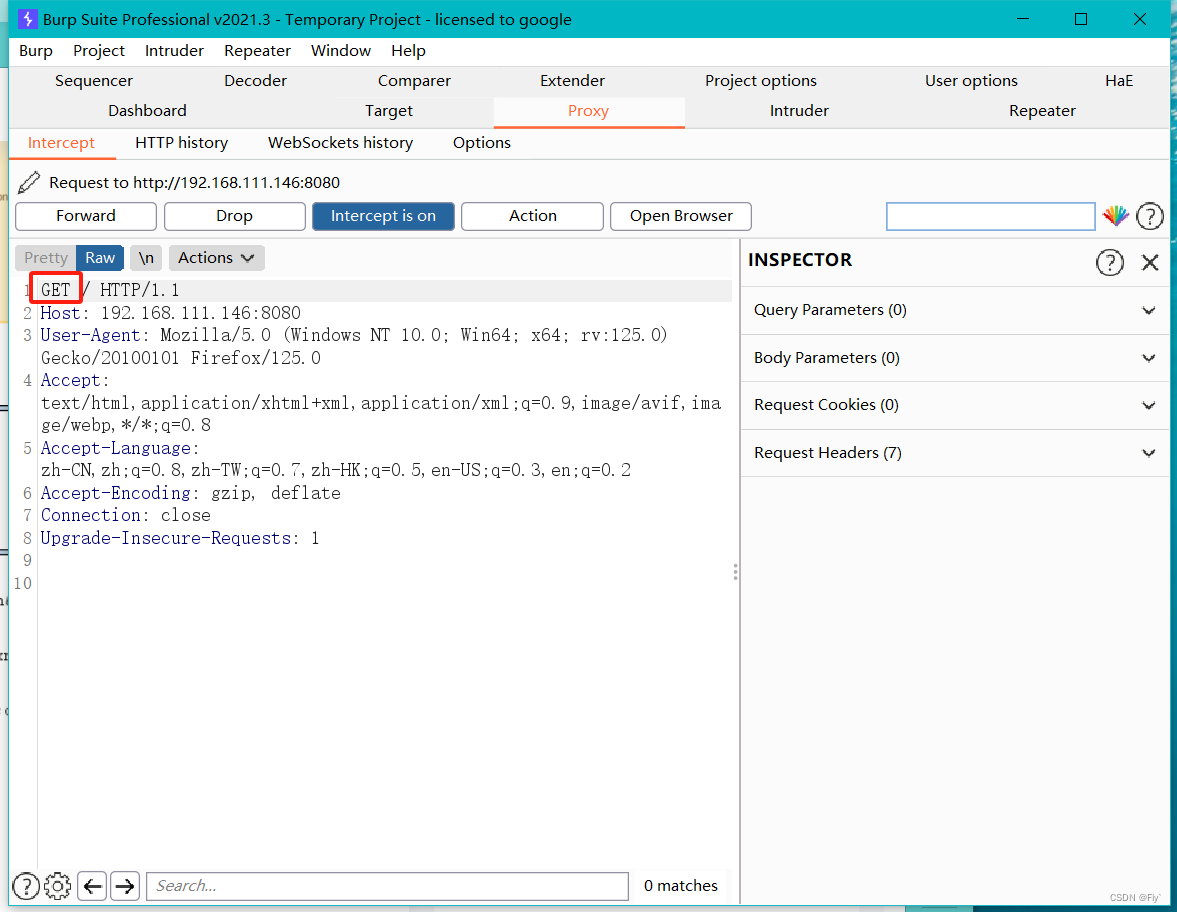Close the Inspector panel

pos(1150,262)
